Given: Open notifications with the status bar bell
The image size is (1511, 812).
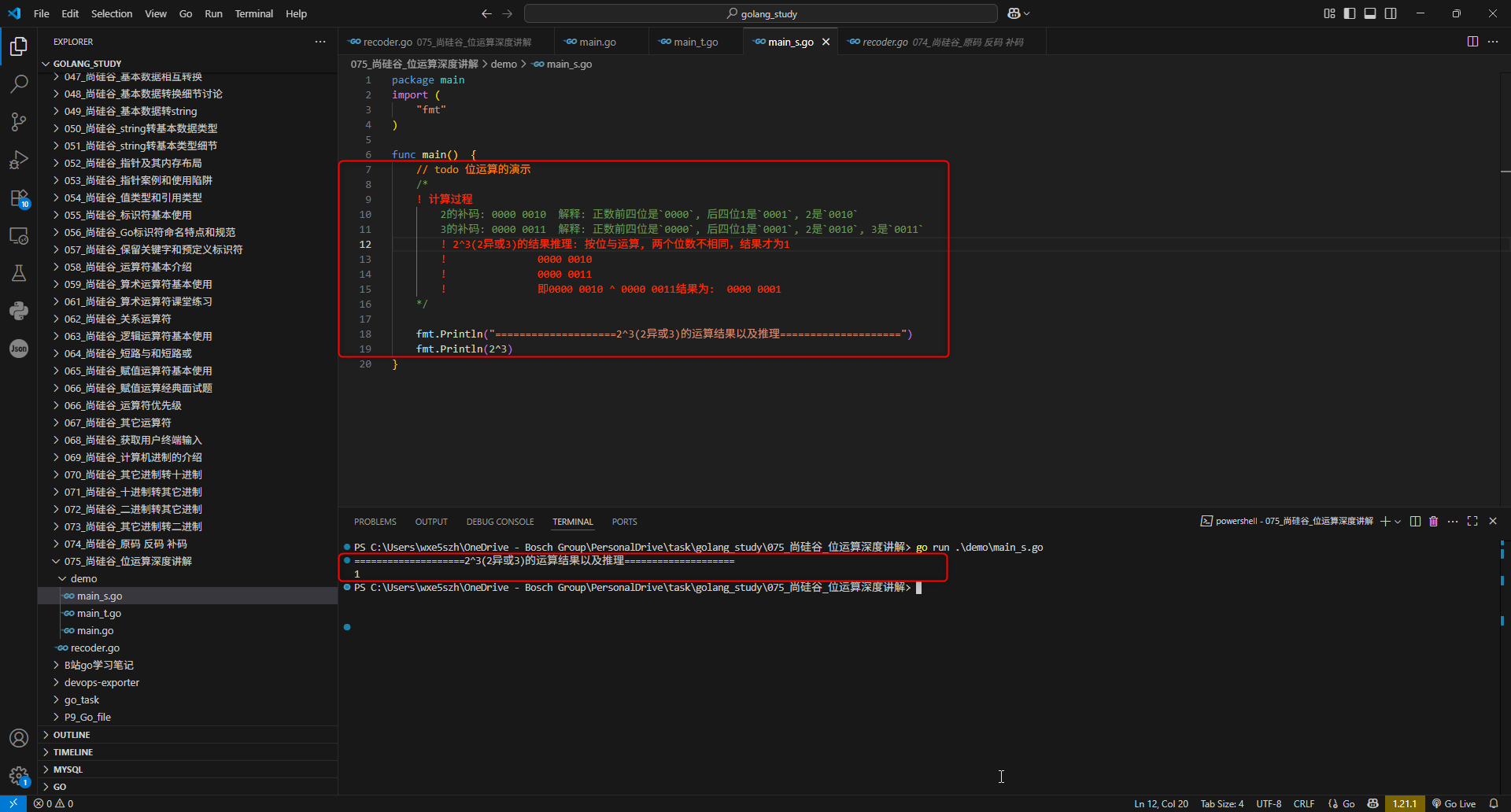Looking at the screenshot, I should click(x=1494, y=803).
